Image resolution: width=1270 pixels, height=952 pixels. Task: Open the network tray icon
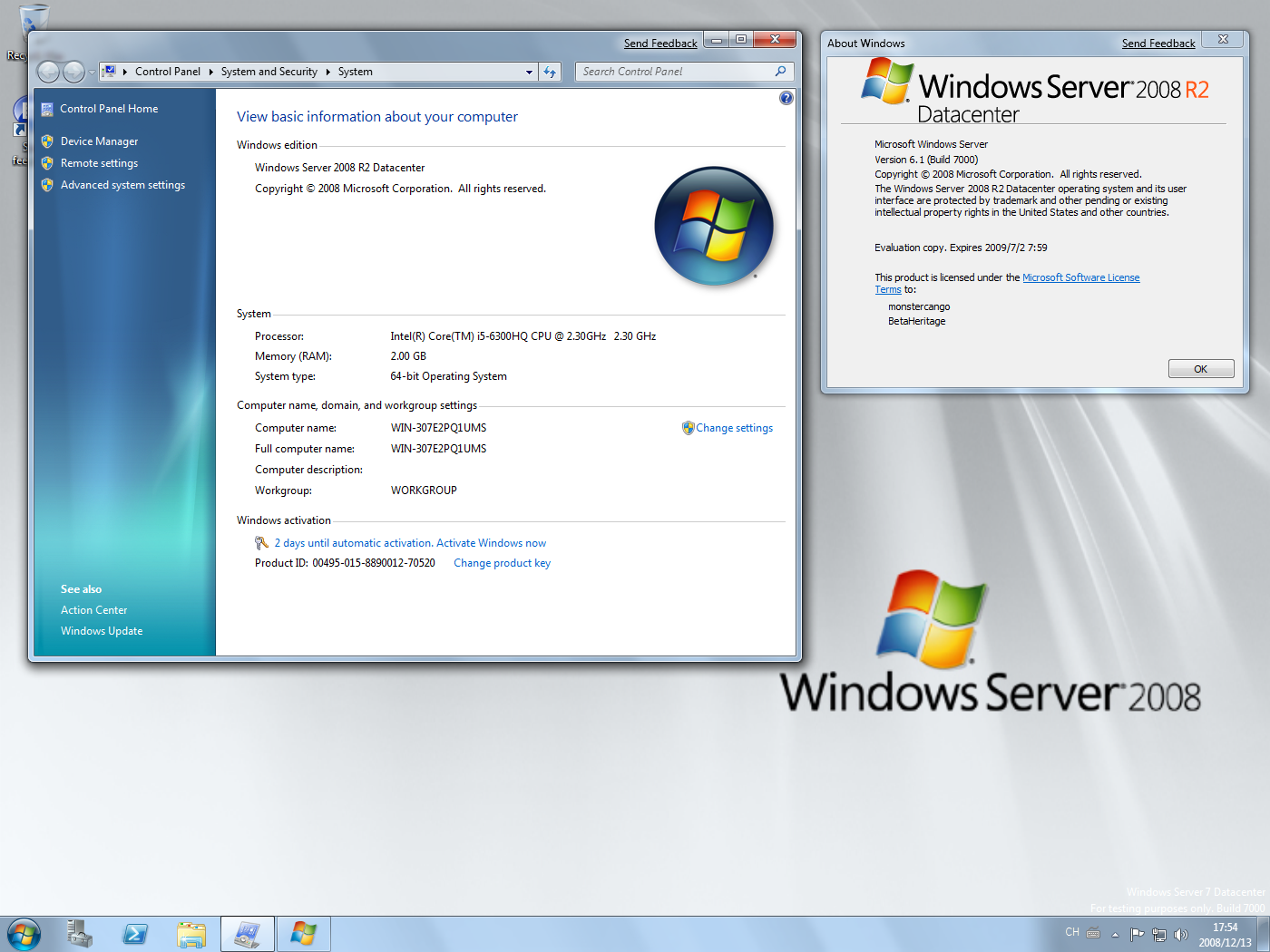(x=1158, y=934)
